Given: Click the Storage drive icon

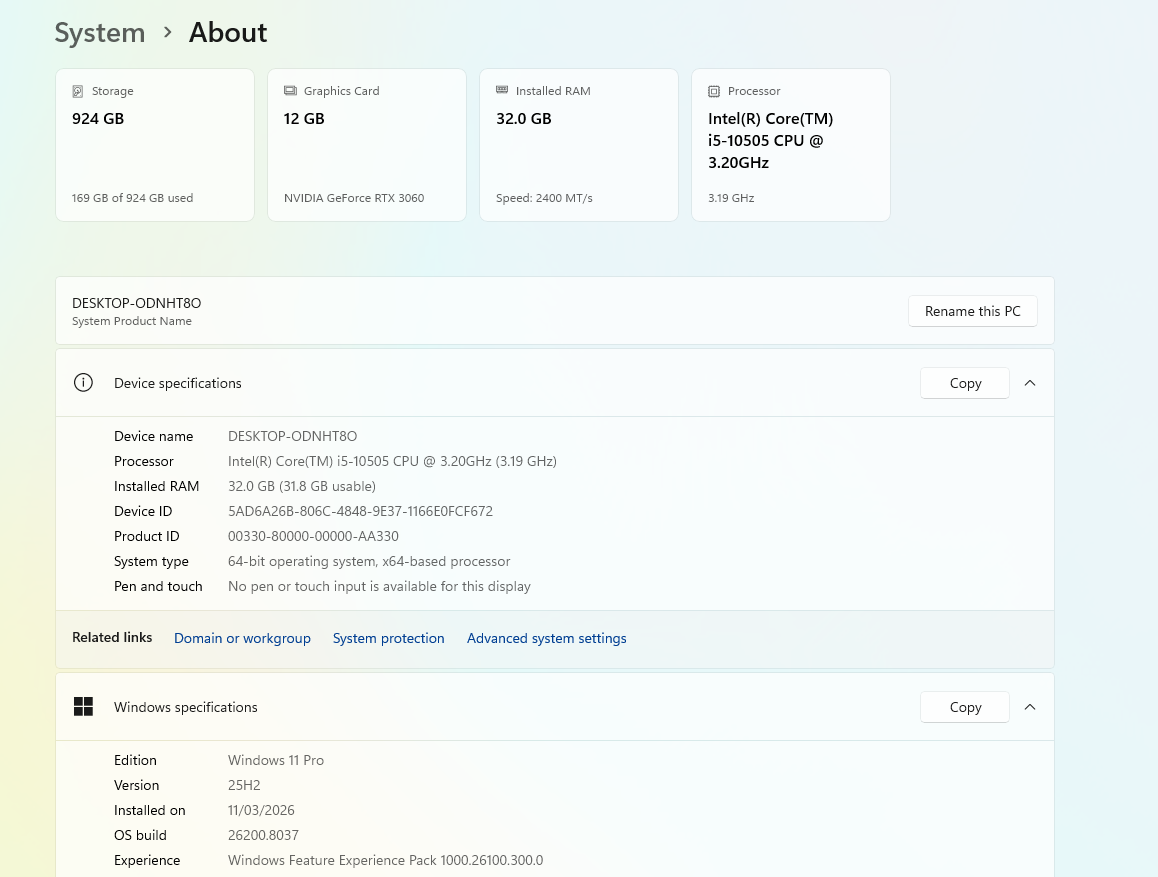Looking at the screenshot, I should click(x=78, y=91).
